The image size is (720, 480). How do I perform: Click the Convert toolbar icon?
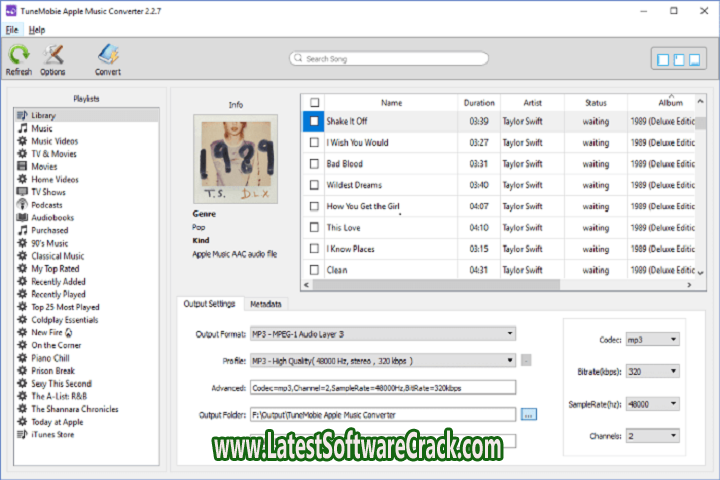click(108, 55)
